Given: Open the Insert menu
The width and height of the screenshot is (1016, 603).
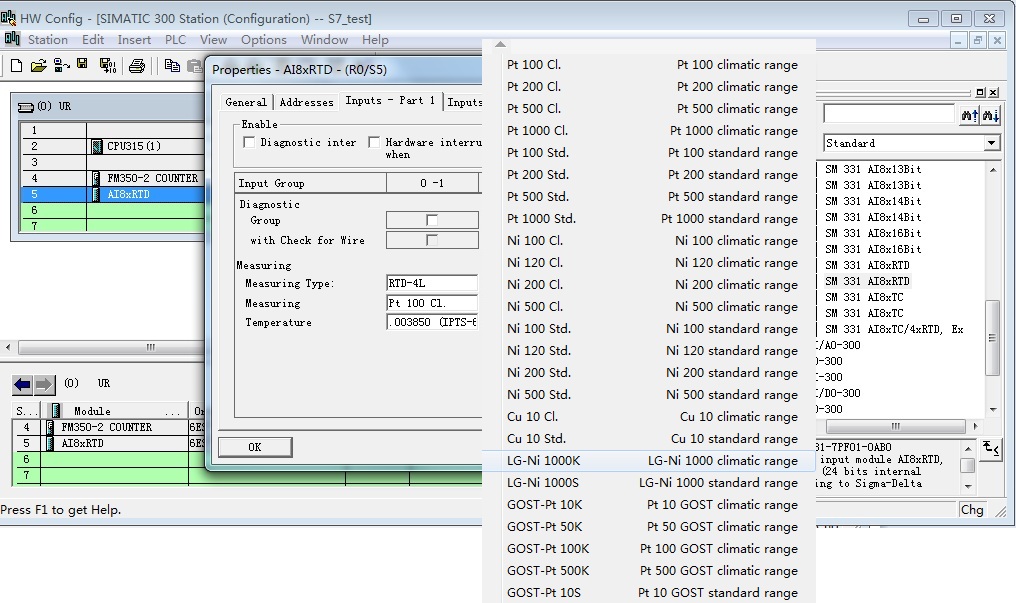Looking at the screenshot, I should [x=134, y=40].
